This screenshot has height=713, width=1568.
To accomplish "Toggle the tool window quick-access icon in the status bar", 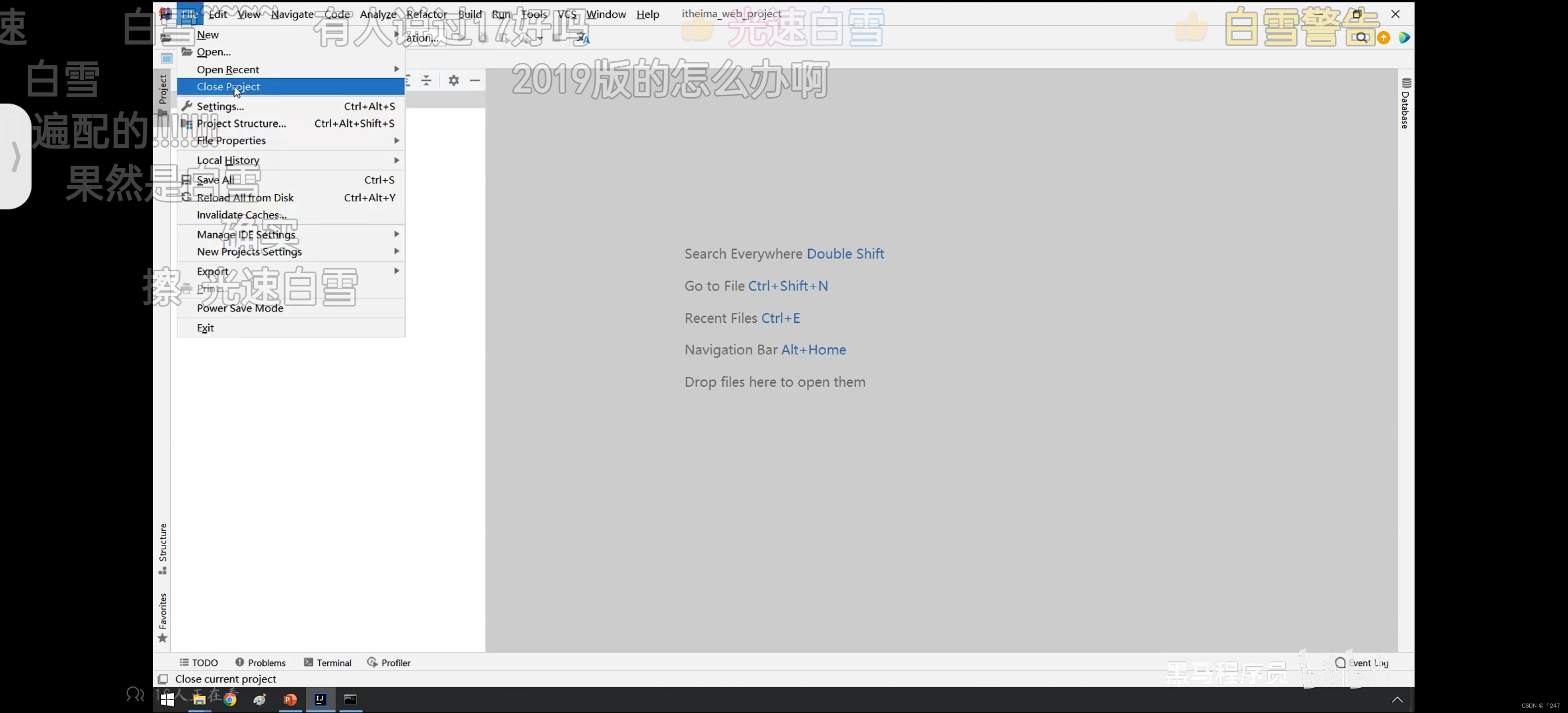I will coord(162,679).
